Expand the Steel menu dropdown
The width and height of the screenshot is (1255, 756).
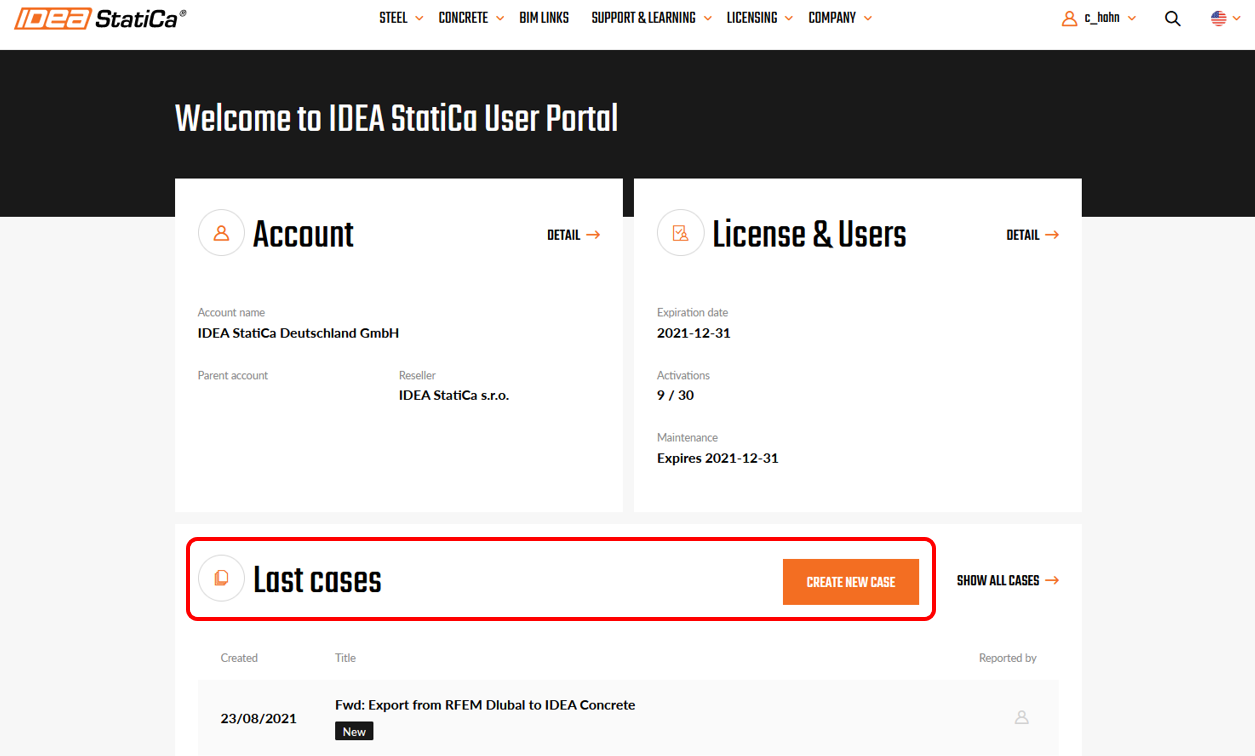point(401,18)
